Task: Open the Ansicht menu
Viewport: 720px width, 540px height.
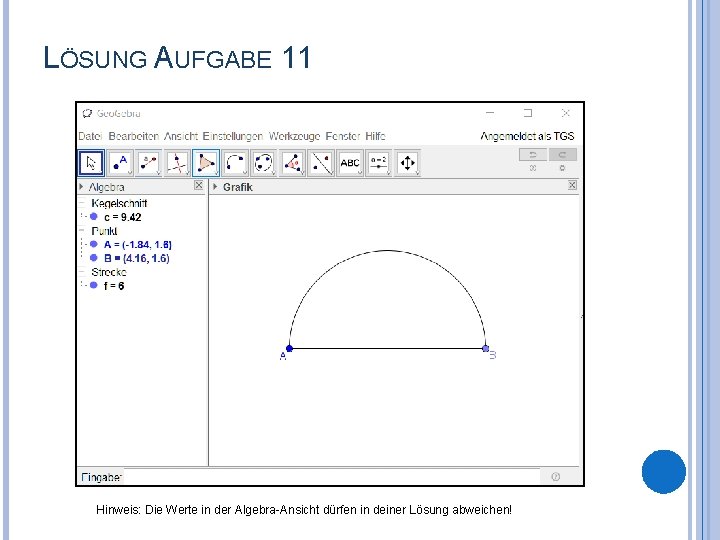Action: 180,136
